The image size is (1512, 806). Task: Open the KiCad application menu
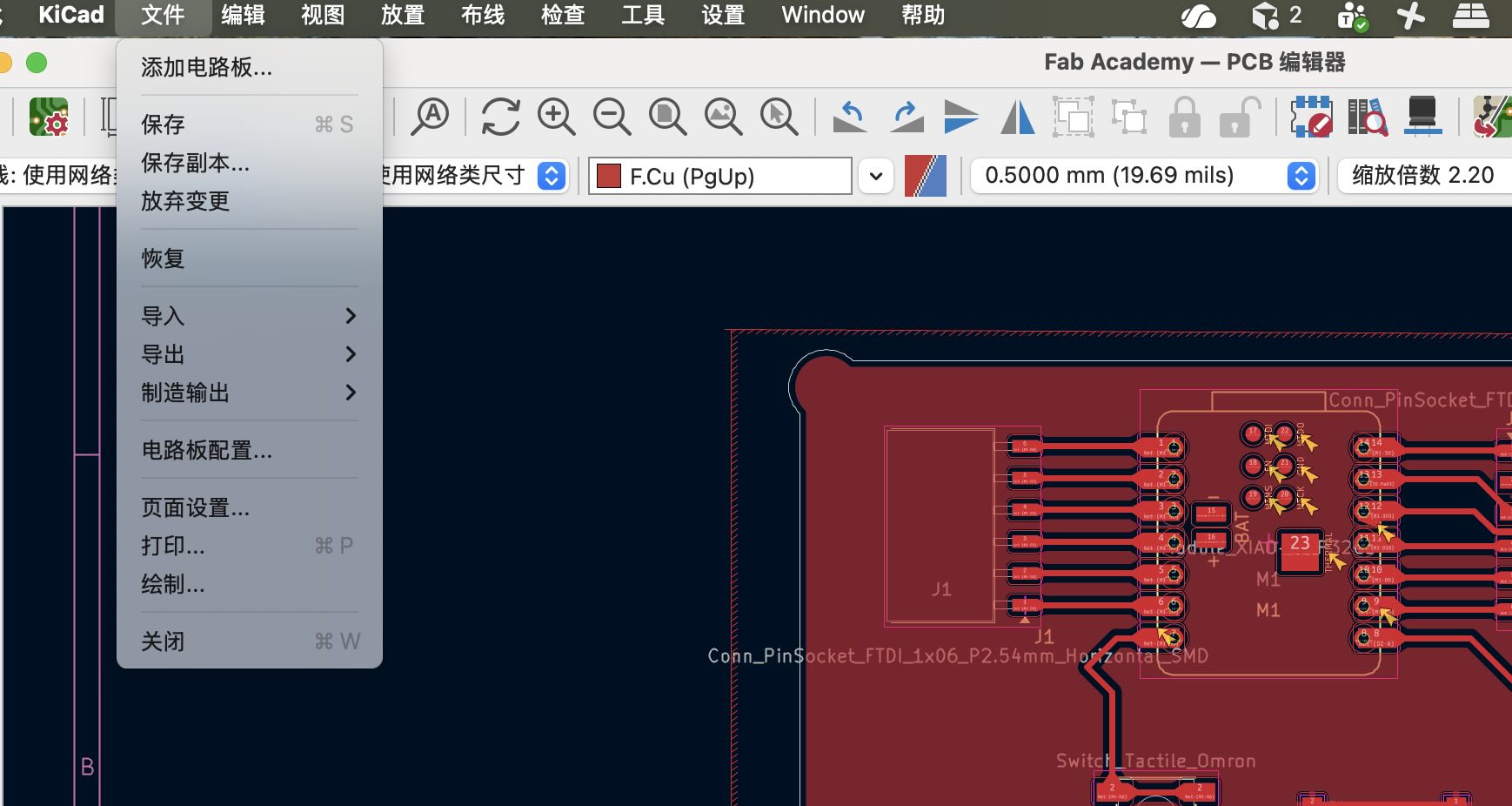71,15
